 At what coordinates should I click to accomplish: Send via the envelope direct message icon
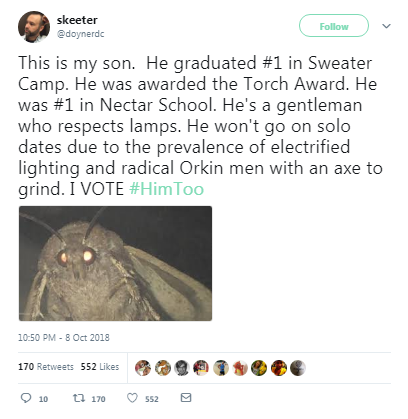[x=186, y=398]
